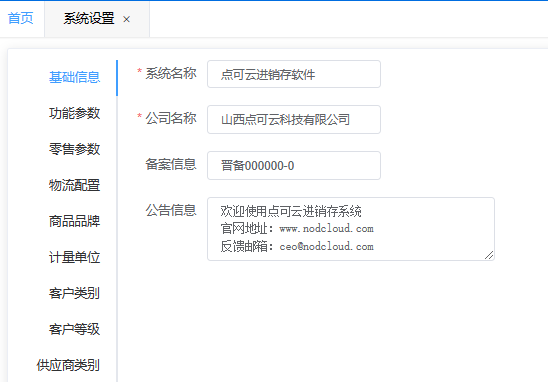This screenshot has height=382, width=548.
Task: Click the 备案信息 field label
Action: click(x=171, y=164)
